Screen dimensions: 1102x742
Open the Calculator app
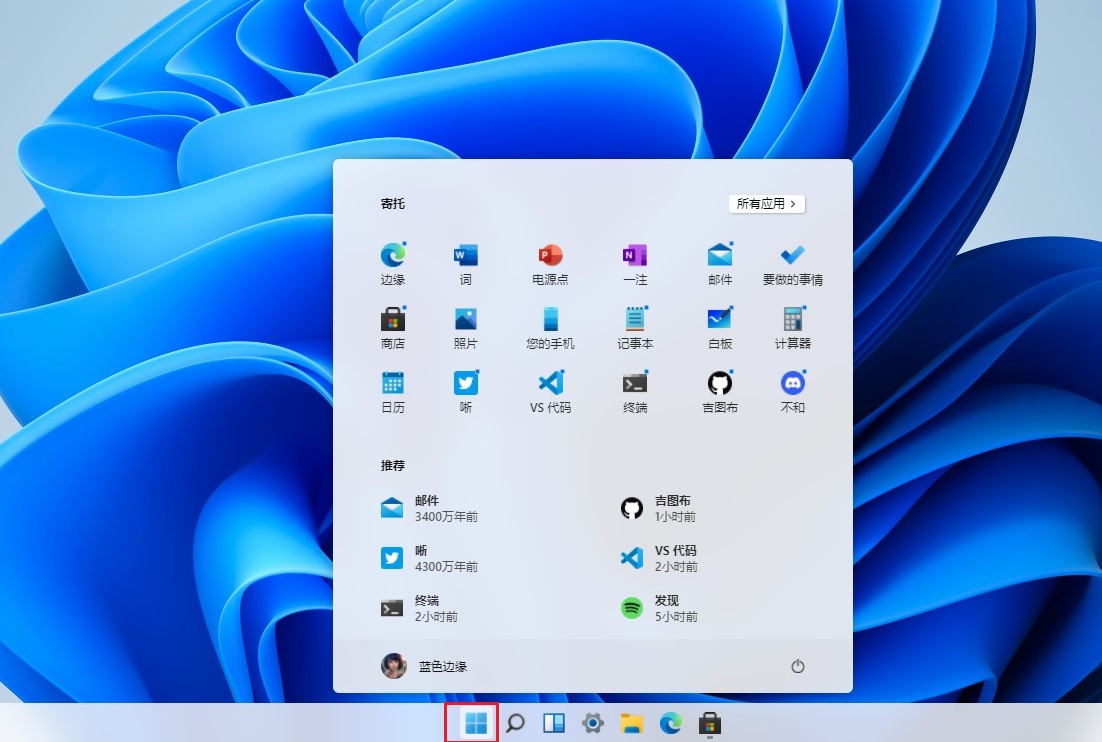coord(791,327)
